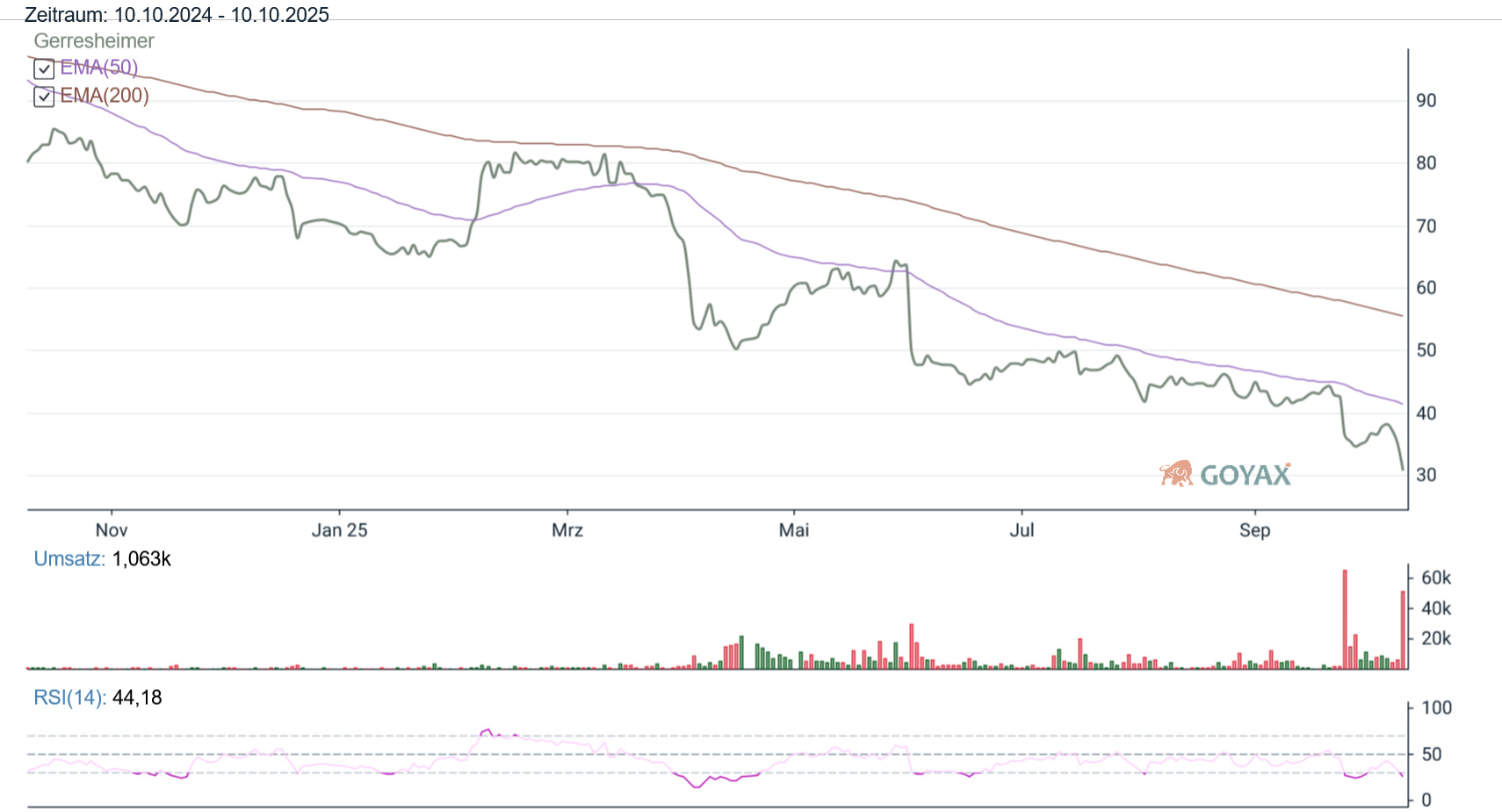Click the tallest red volume bar
The width and height of the screenshot is (1502, 812).
click(1345, 619)
